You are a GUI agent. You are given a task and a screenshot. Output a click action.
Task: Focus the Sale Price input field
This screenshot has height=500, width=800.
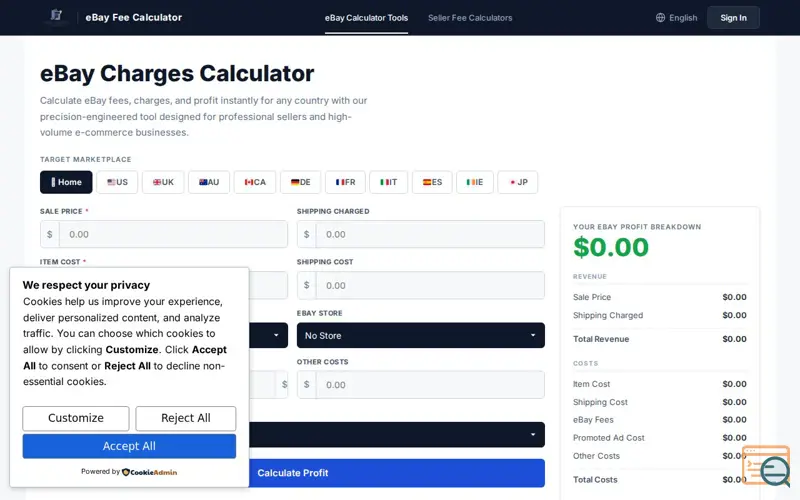[164, 234]
